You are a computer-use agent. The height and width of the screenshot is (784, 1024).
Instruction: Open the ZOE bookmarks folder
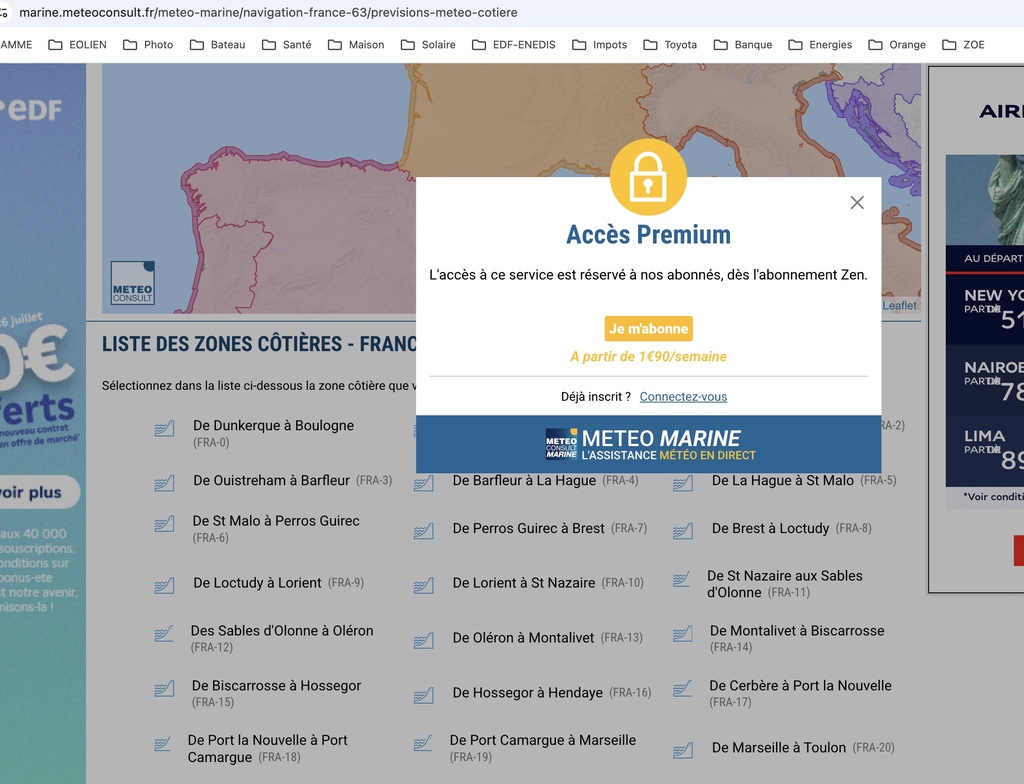click(x=963, y=44)
